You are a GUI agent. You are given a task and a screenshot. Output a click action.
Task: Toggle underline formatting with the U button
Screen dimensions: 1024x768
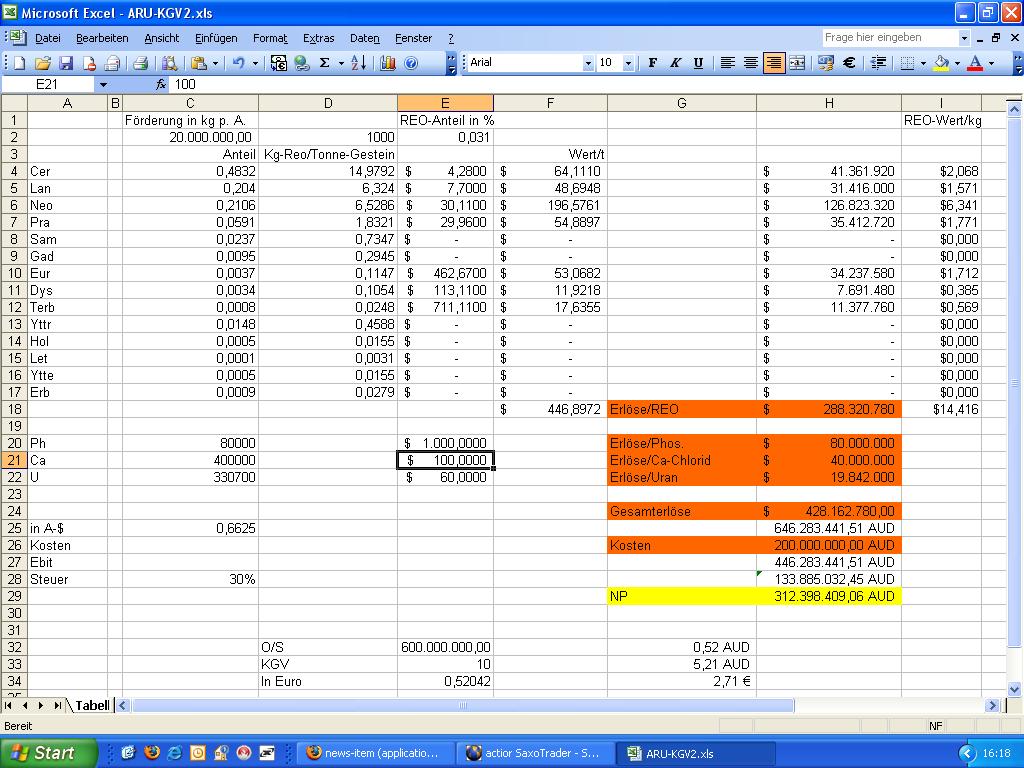coord(697,62)
